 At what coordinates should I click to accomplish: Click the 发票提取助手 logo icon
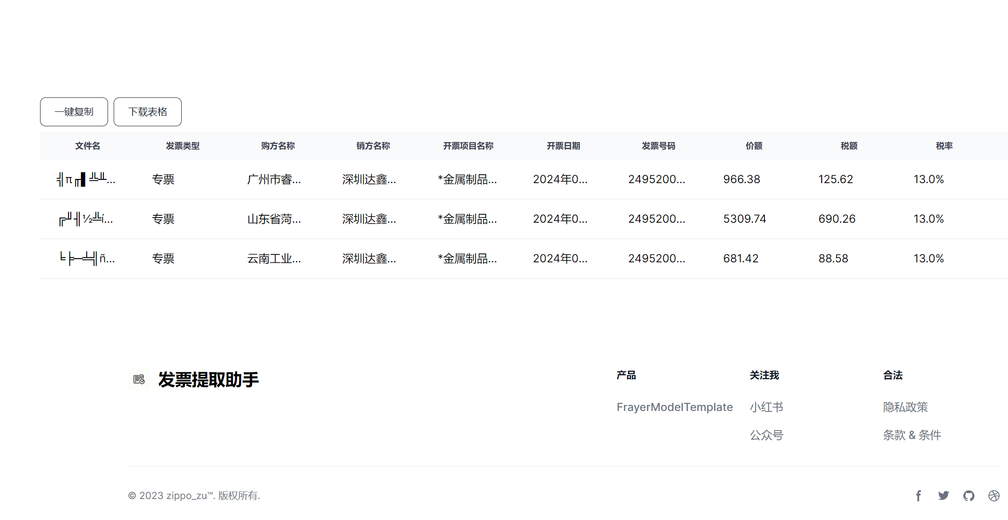click(x=139, y=379)
